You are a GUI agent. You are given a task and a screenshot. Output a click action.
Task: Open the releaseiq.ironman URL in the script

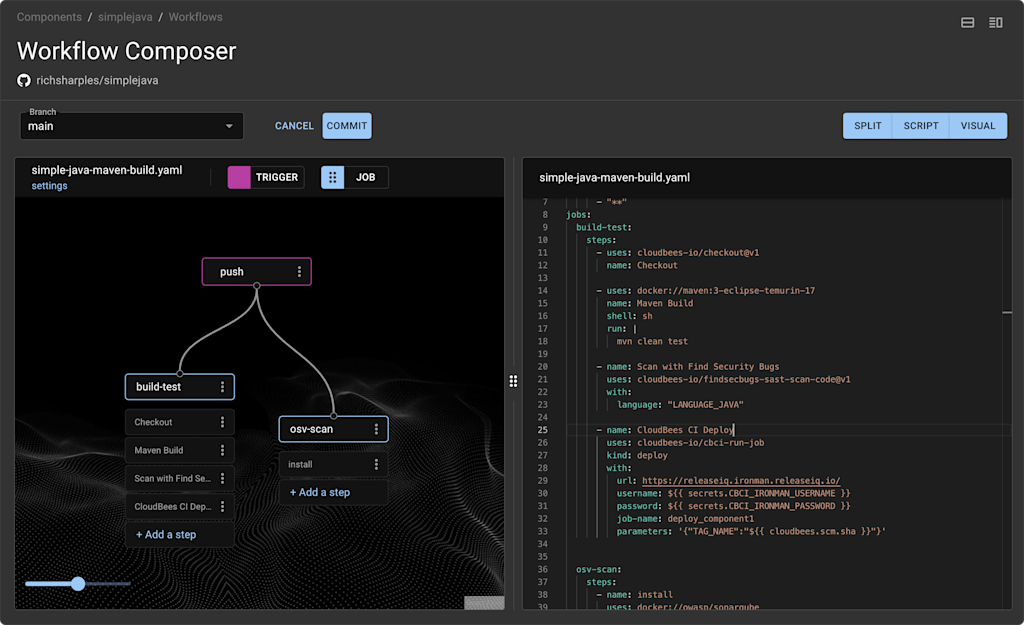[x=741, y=481]
